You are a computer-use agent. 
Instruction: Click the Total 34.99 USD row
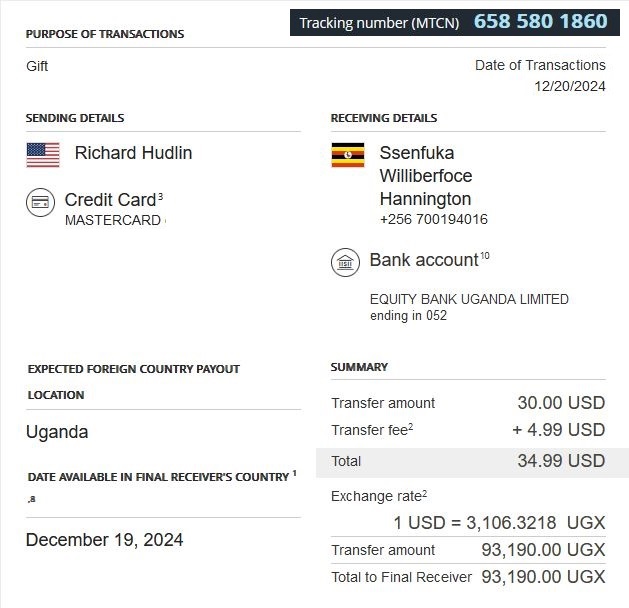coord(468,461)
